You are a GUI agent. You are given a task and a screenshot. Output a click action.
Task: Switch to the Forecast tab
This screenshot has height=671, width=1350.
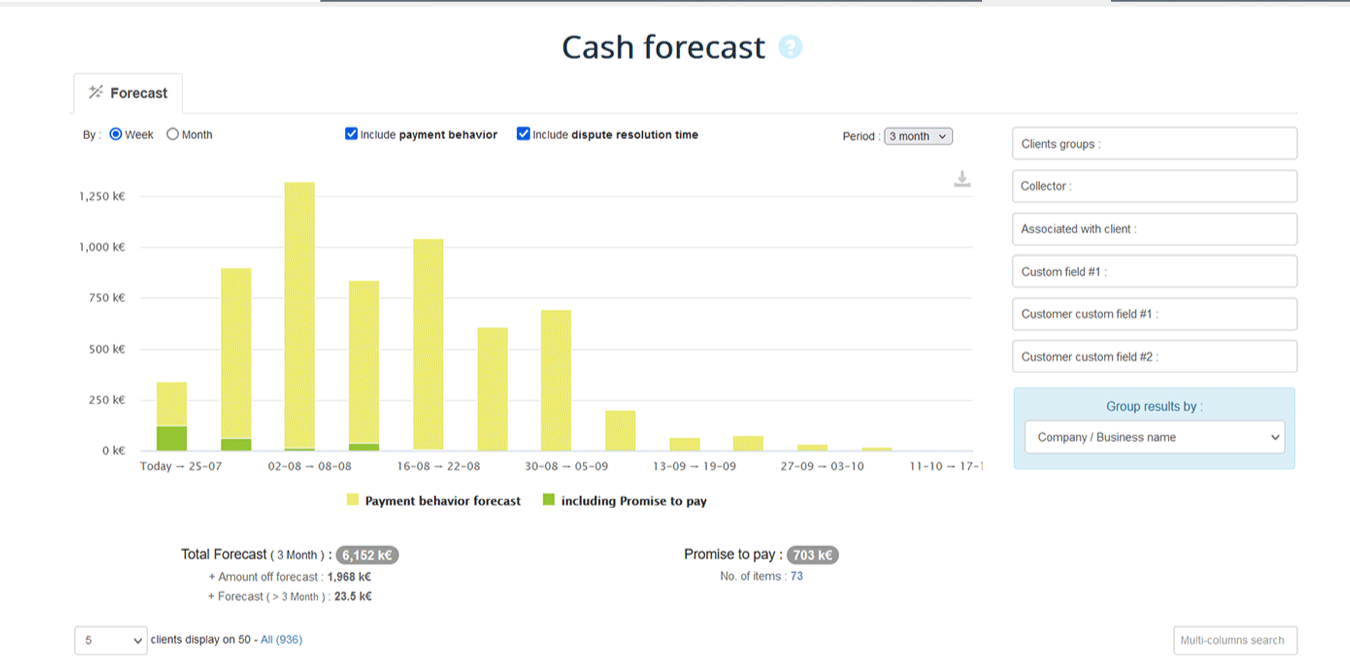tap(128, 93)
